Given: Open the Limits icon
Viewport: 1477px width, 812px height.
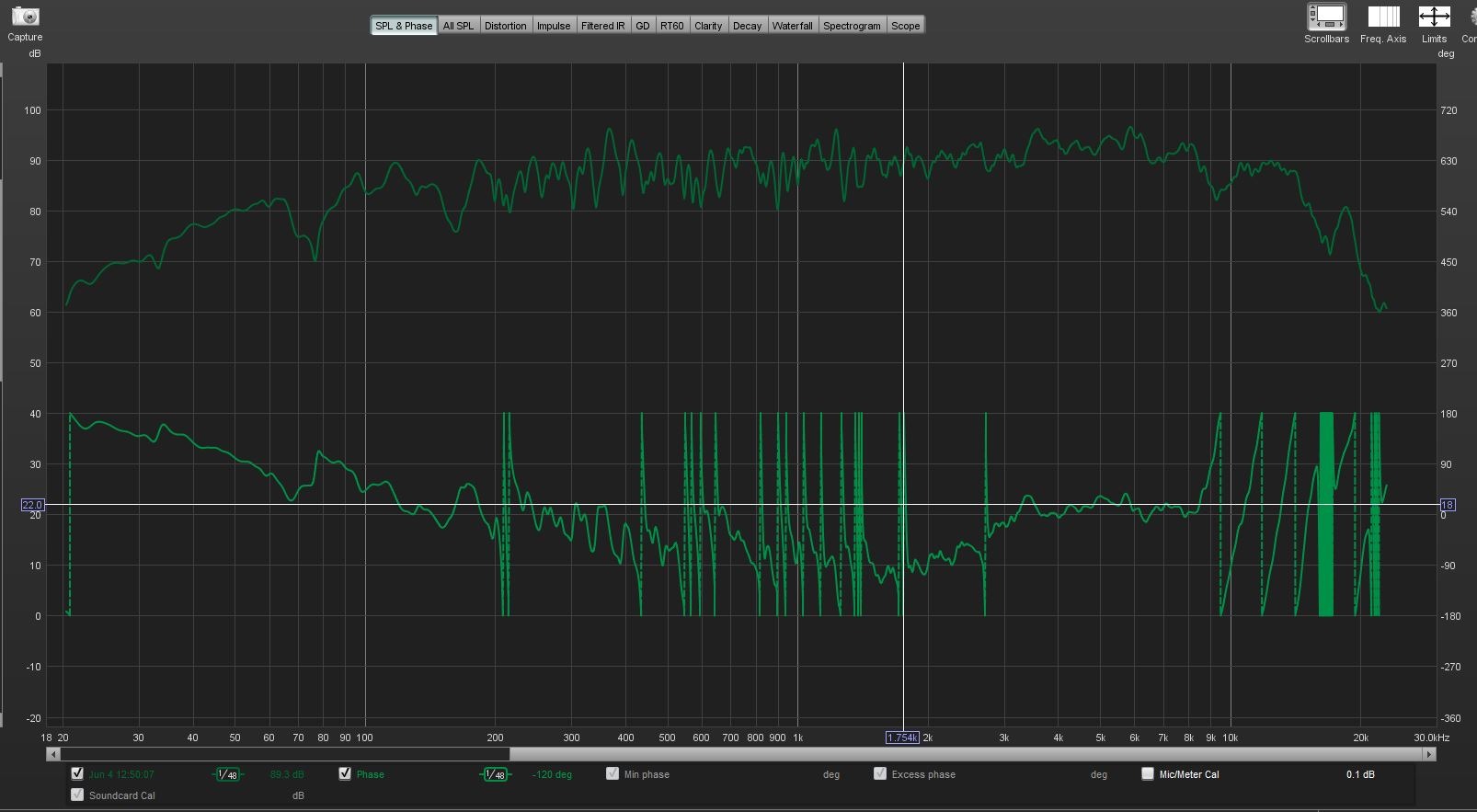Looking at the screenshot, I should [x=1434, y=17].
